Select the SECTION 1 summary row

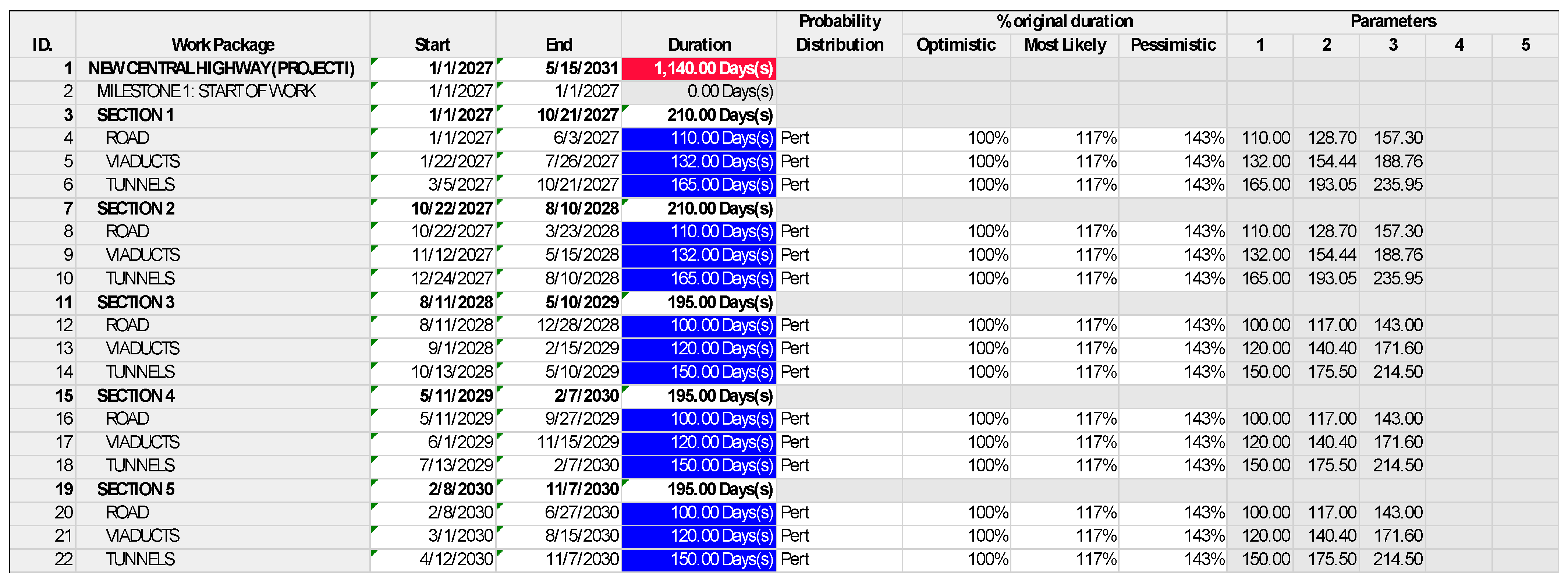(x=136, y=115)
